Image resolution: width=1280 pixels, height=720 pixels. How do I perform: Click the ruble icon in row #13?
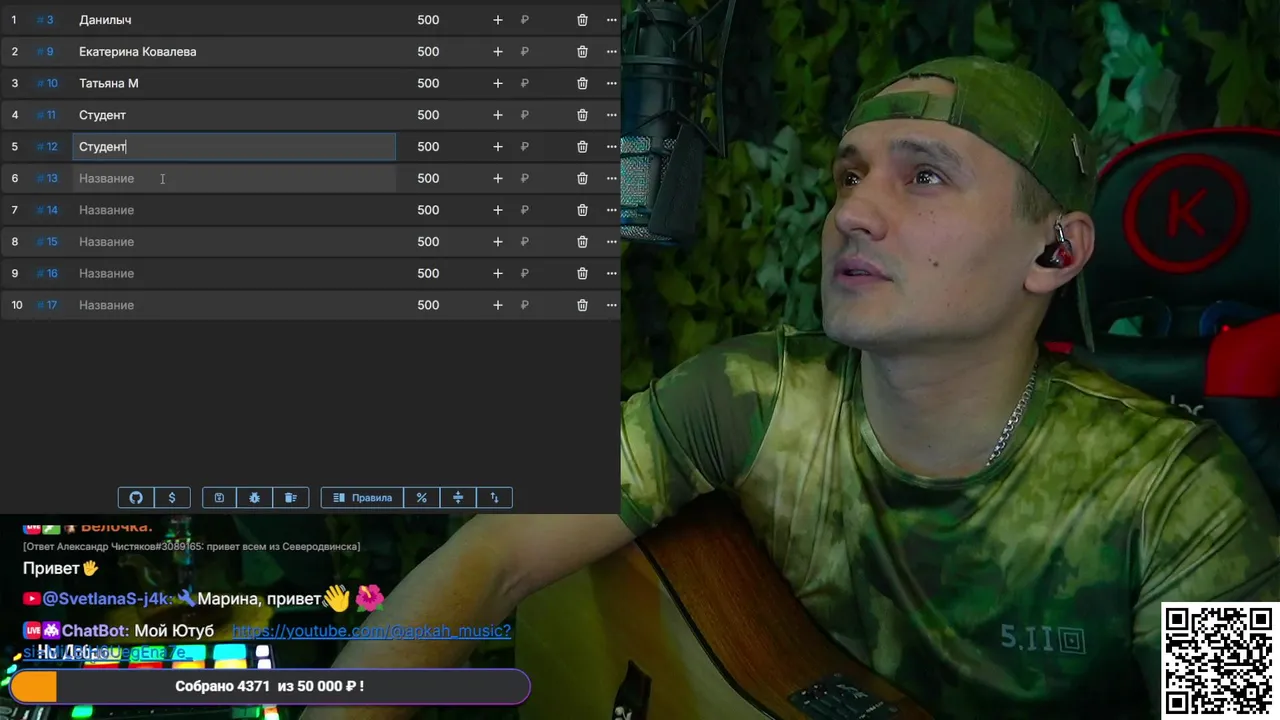click(524, 178)
